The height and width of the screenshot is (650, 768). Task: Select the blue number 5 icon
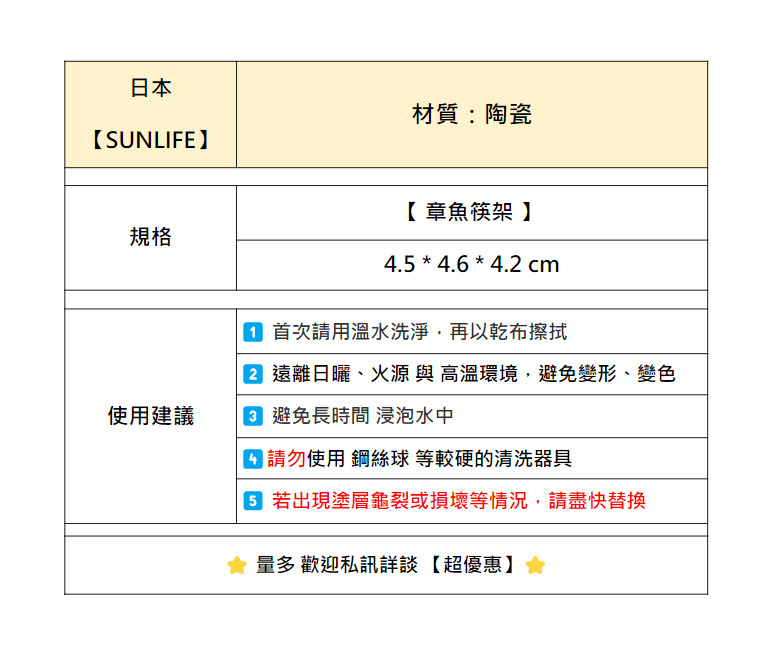tap(253, 501)
